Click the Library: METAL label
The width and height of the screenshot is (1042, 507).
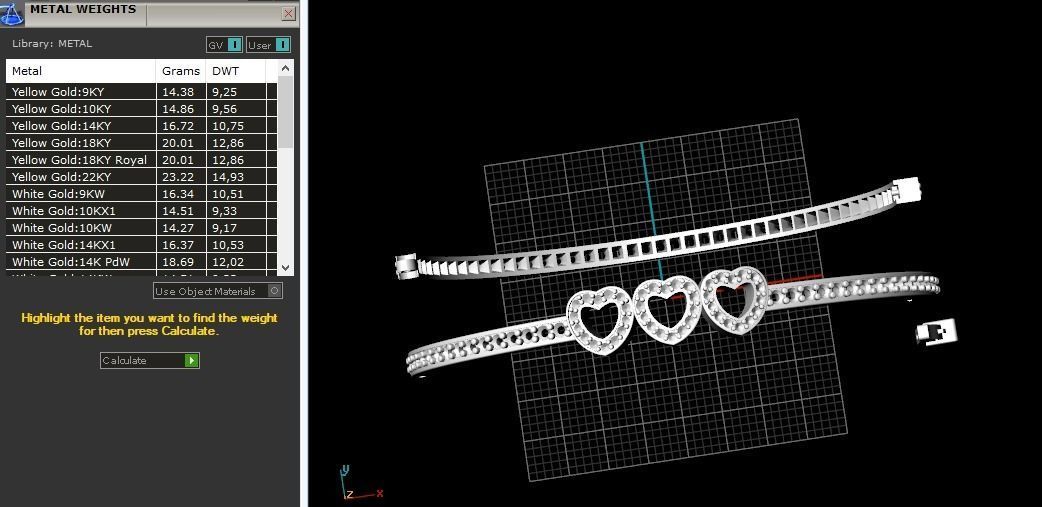52,44
